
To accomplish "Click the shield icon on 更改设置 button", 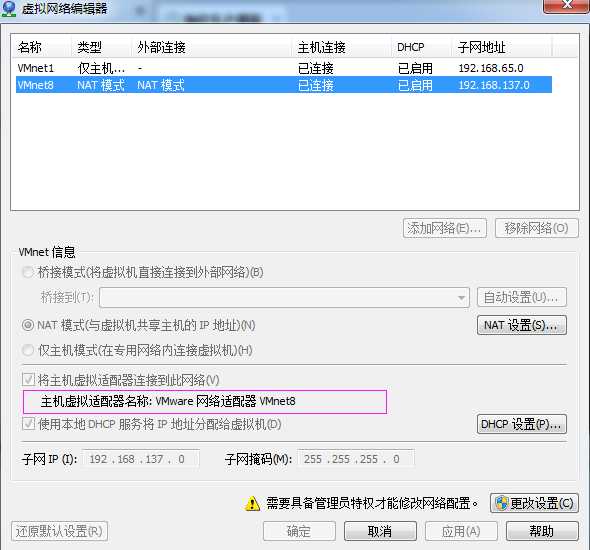I will click(x=502, y=503).
